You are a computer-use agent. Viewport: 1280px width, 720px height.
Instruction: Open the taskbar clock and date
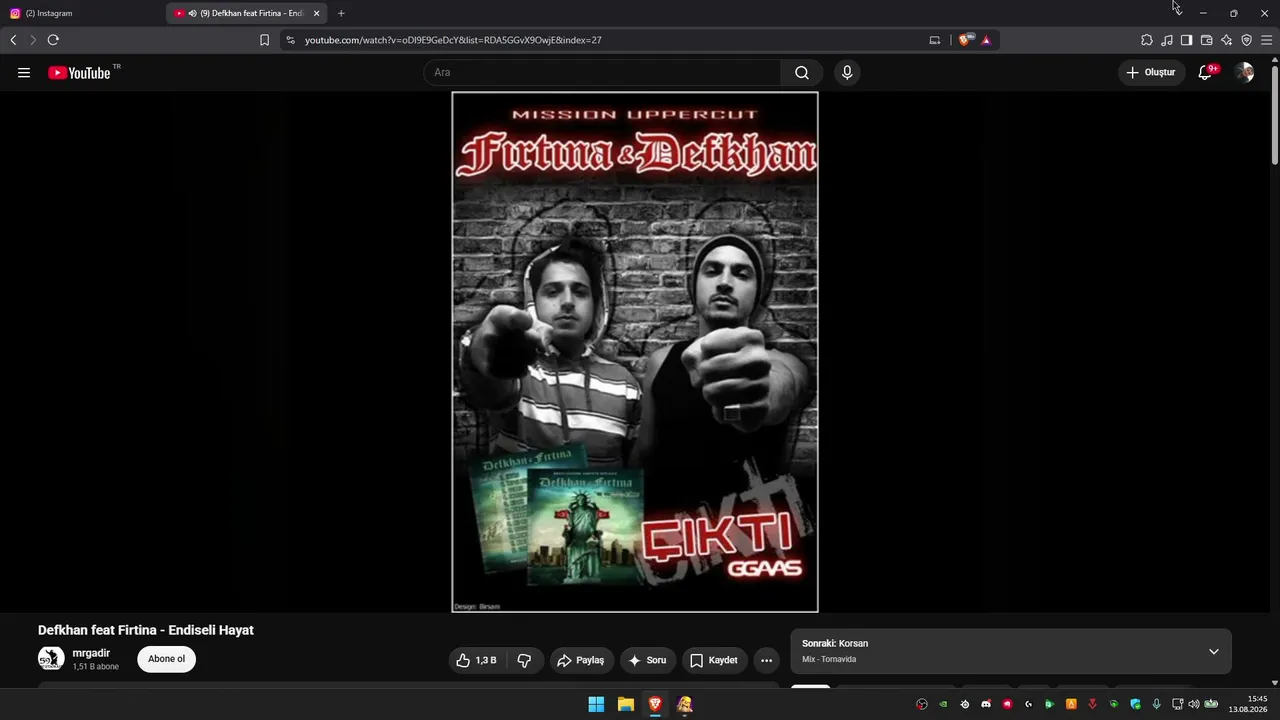tap(1249, 704)
